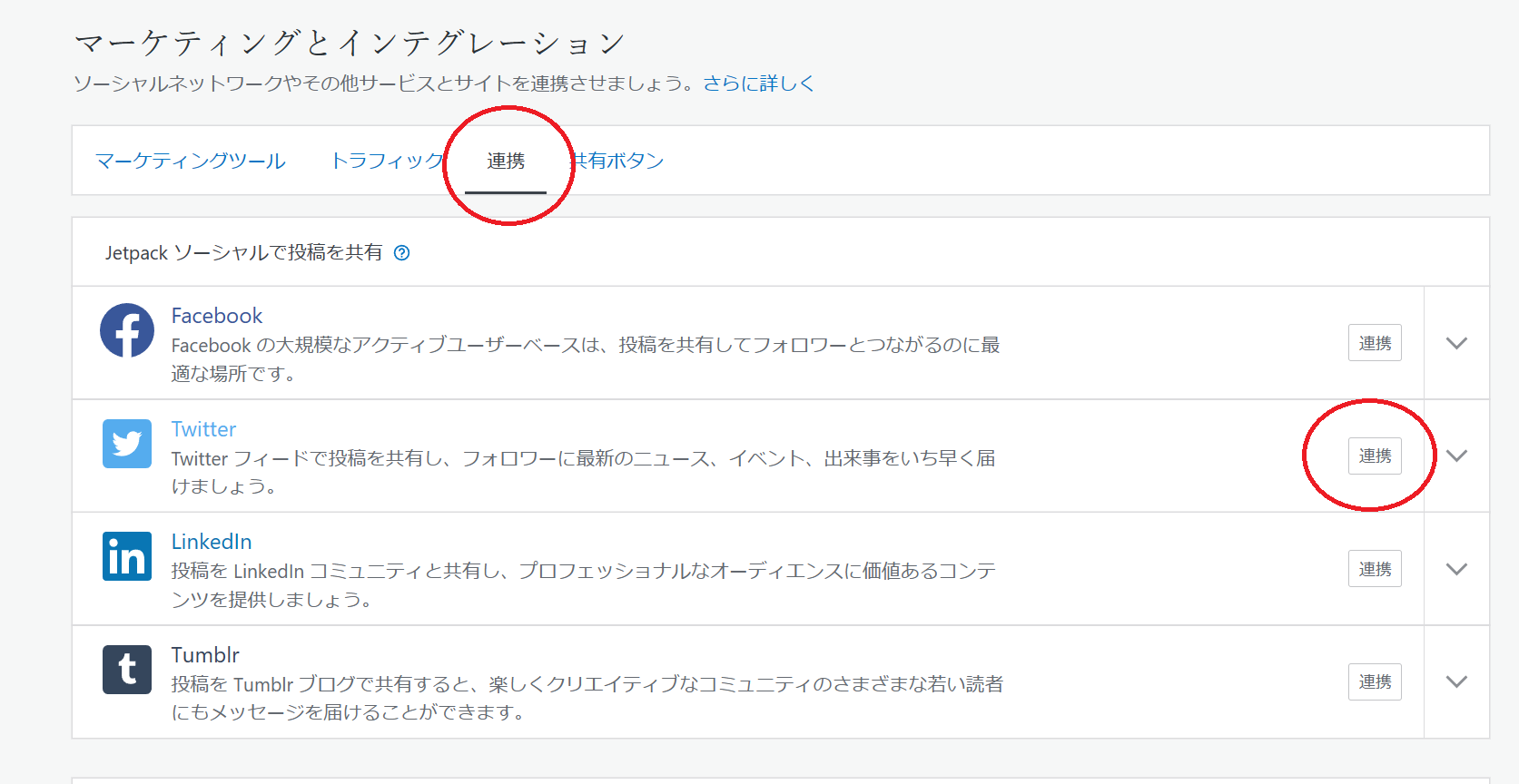Open the トラフィック tab
The image size is (1519, 784).
(x=387, y=162)
